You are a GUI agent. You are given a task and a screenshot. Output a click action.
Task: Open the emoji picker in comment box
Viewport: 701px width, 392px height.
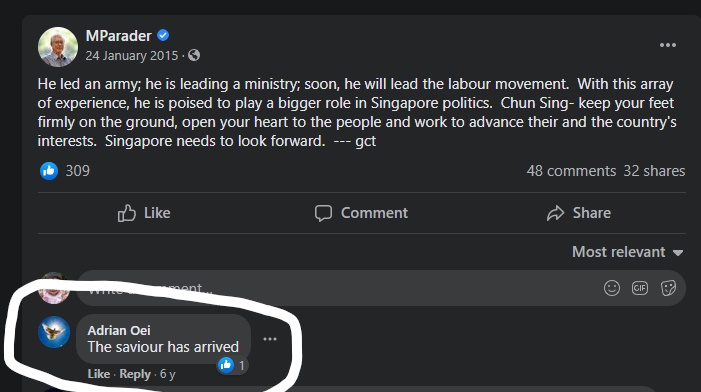(x=612, y=288)
